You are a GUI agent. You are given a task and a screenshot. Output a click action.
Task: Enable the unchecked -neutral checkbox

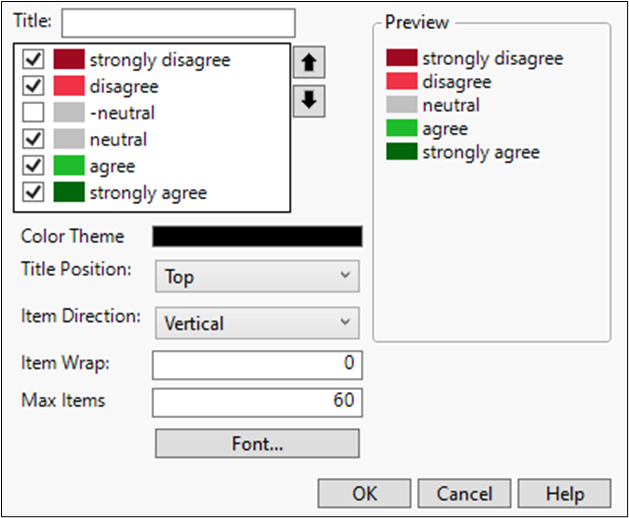(x=33, y=113)
